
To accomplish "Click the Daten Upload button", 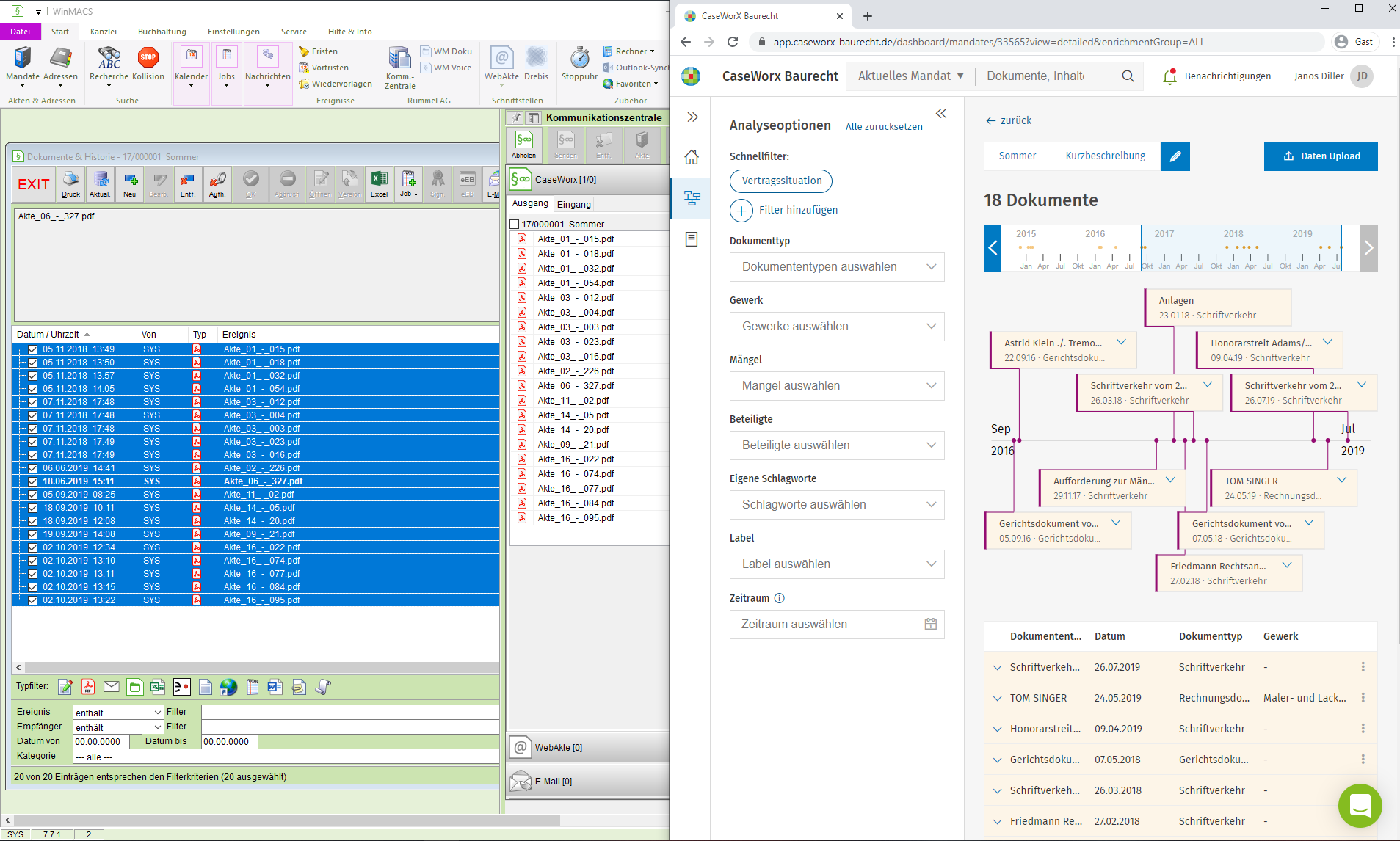I will pos(1320,156).
